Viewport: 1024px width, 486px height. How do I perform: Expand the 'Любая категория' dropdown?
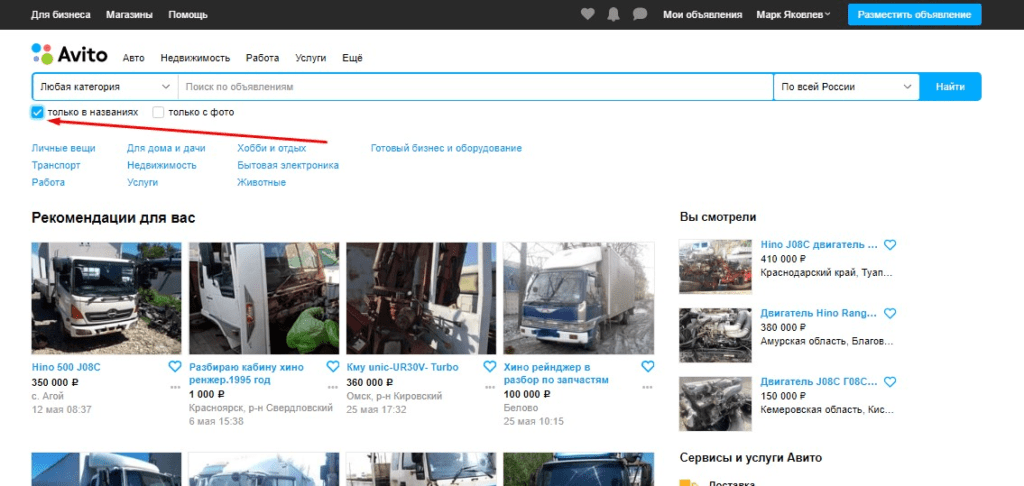point(105,87)
